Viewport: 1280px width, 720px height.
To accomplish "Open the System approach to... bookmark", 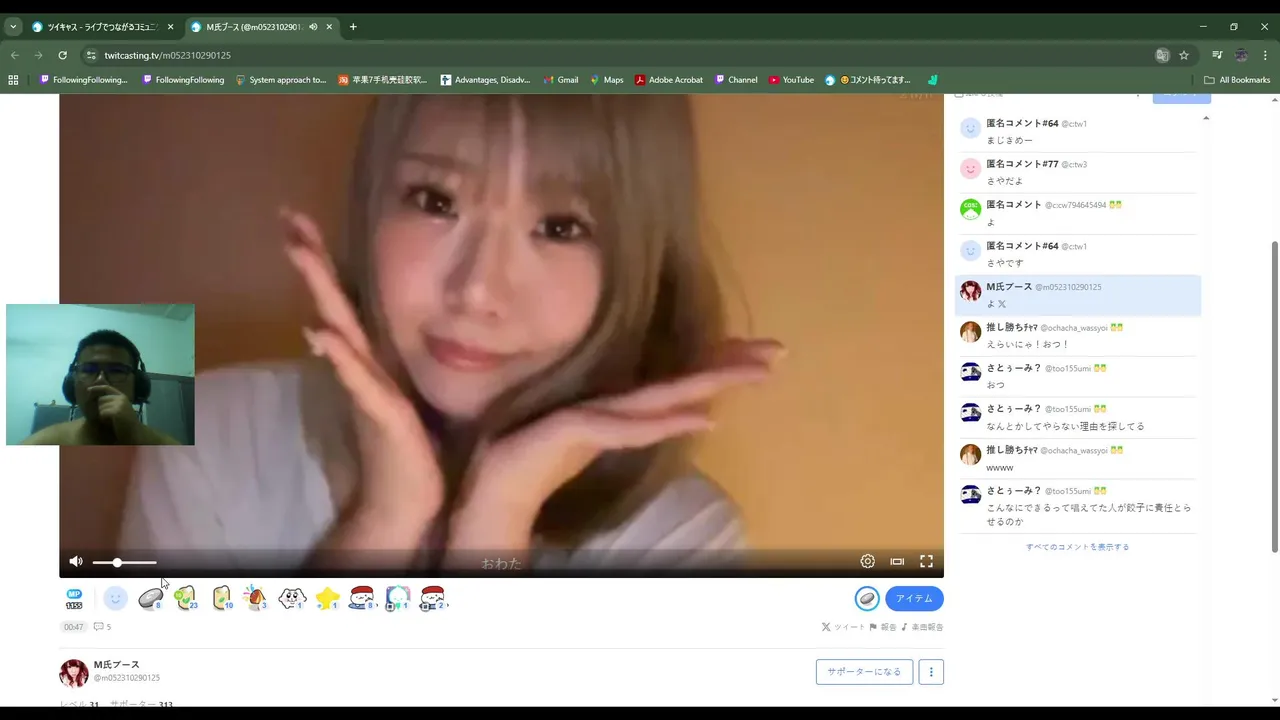I will (x=281, y=80).
